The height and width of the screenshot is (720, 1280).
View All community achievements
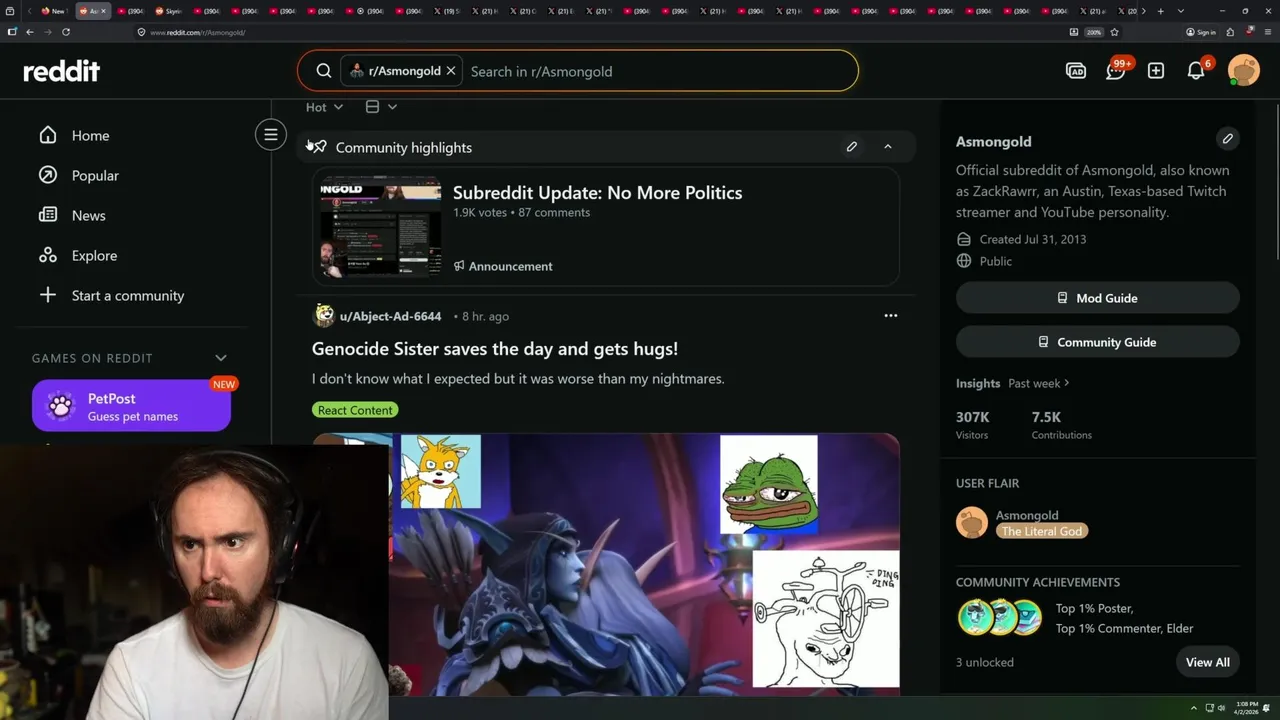click(1208, 662)
